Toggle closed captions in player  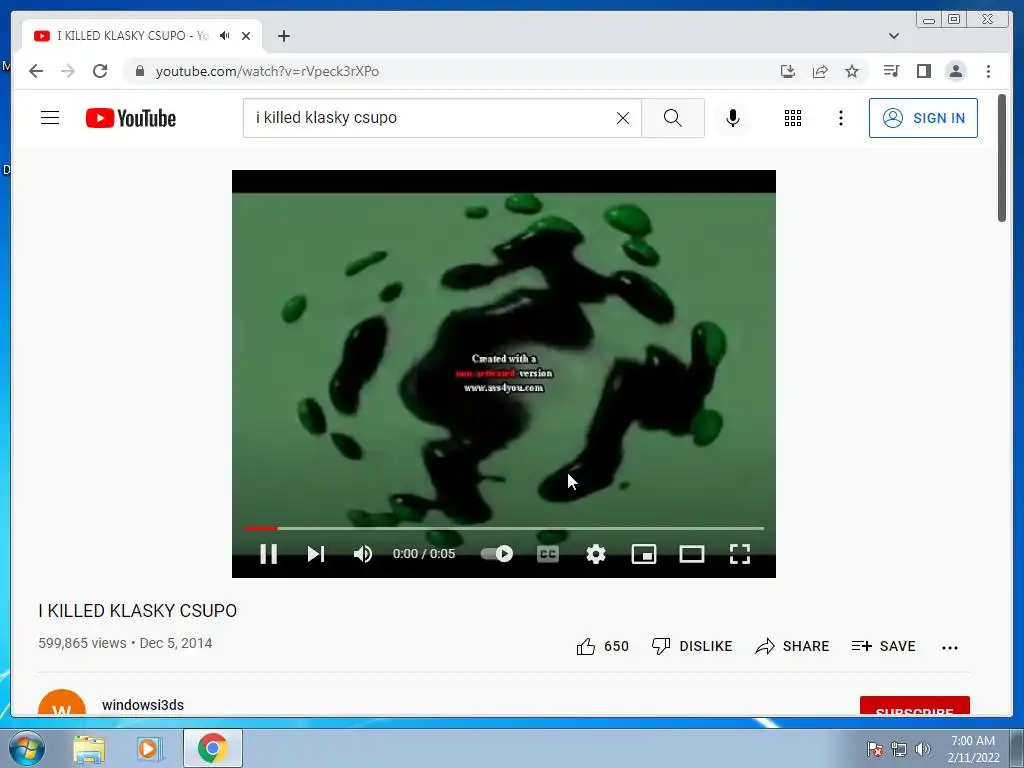click(548, 554)
